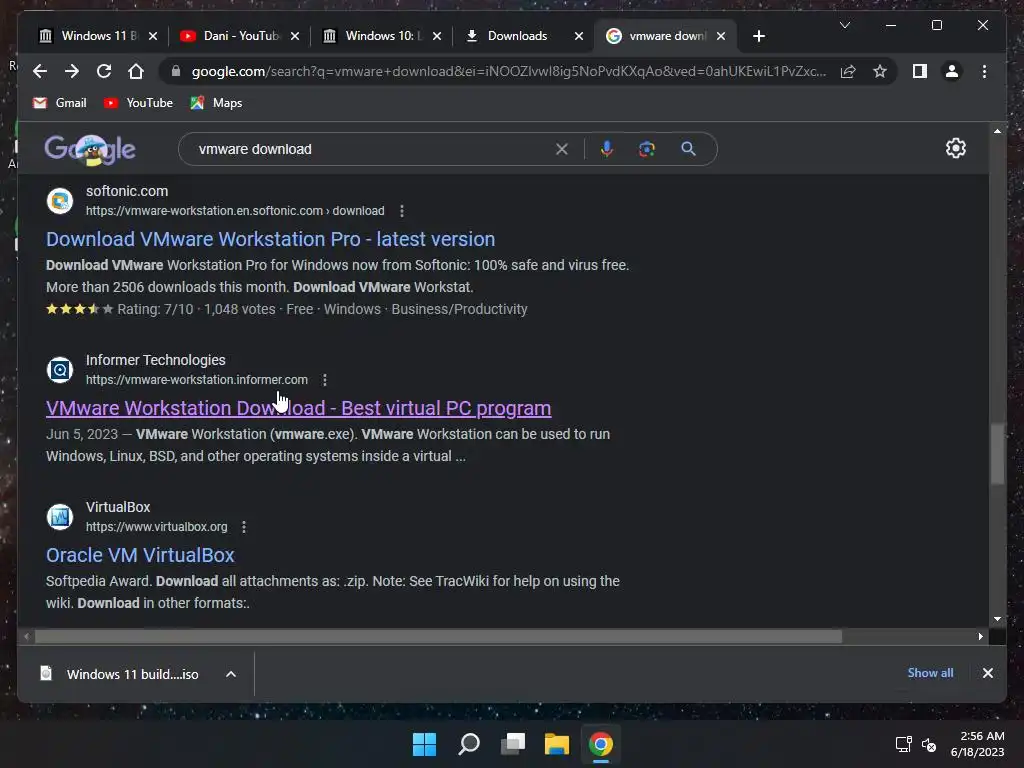The width and height of the screenshot is (1024, 768).
Task: Click Chrome icon in the taskbar
Action: (x=601, y=744)
